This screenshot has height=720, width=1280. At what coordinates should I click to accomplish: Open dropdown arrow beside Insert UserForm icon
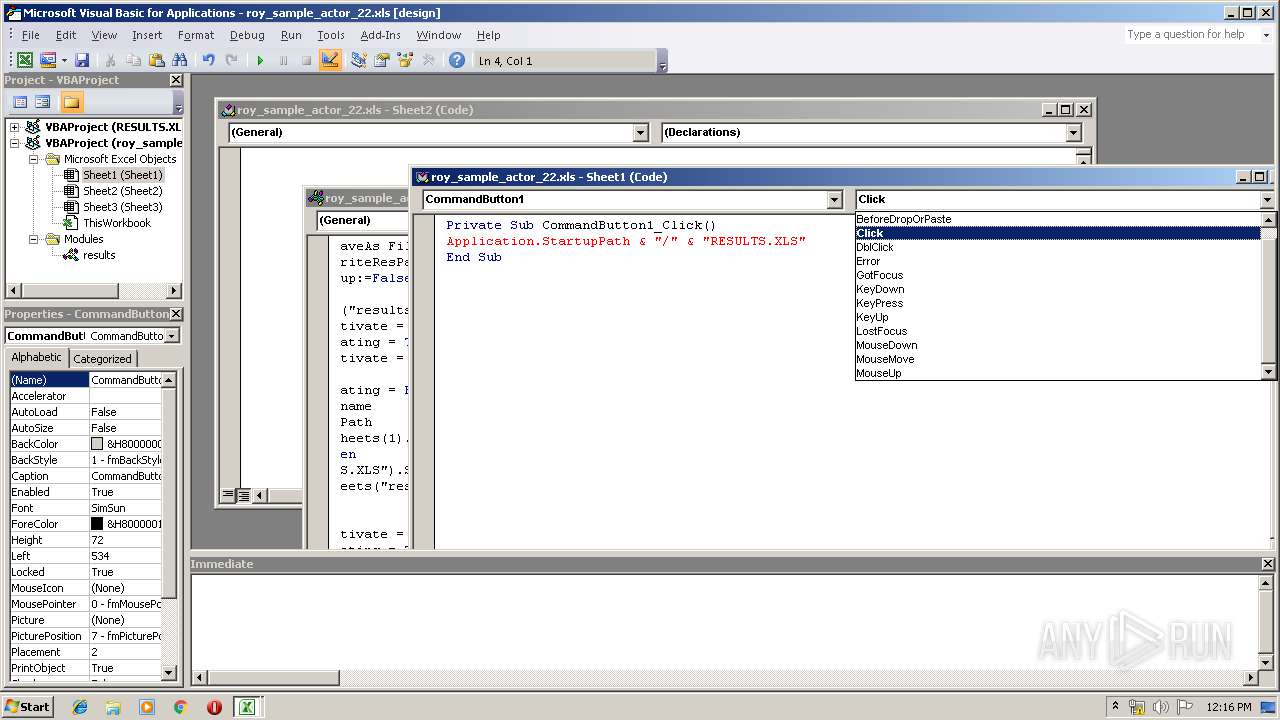64,61
